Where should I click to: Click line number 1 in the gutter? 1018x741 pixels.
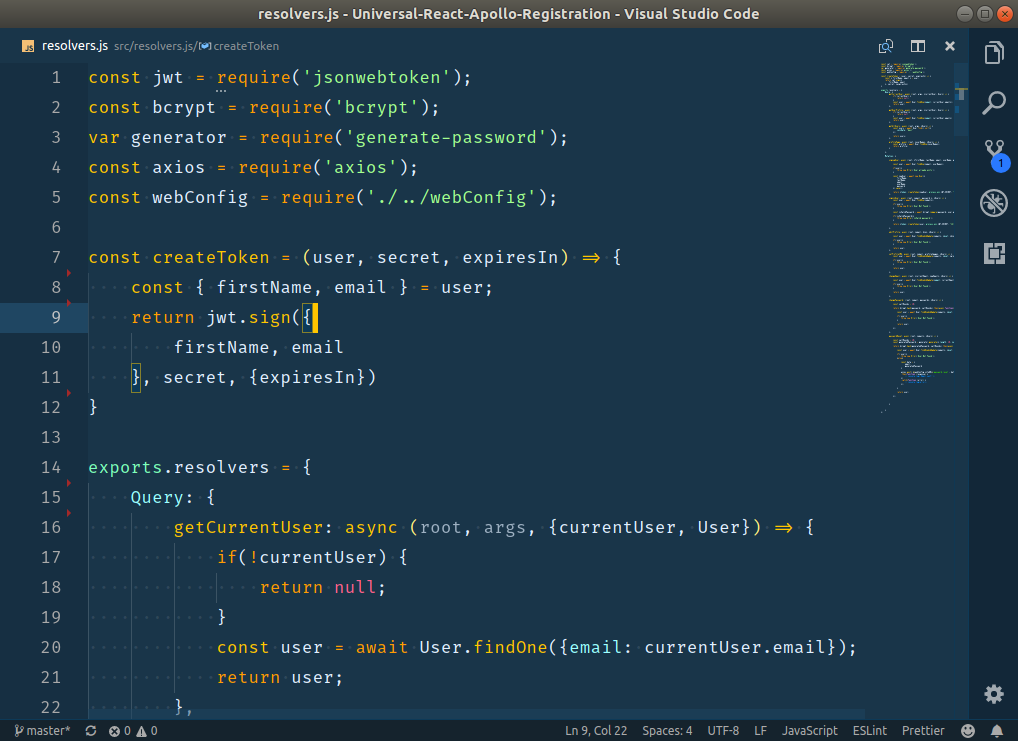[x=56, y=78]
